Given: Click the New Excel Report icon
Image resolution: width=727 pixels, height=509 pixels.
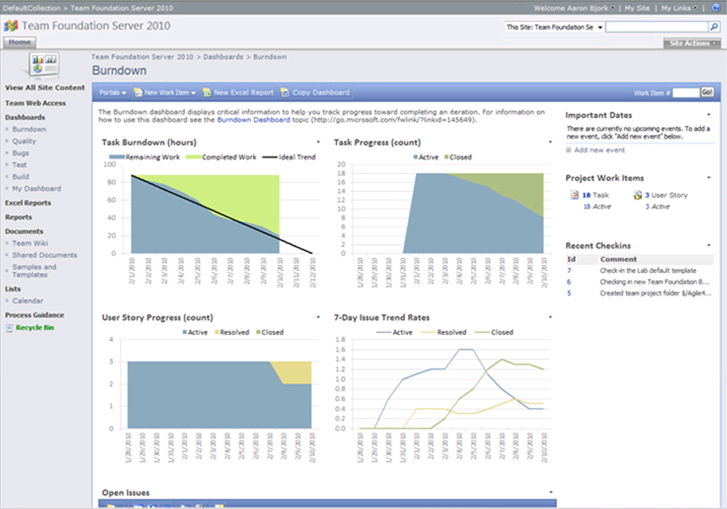Looking at the screenshot, I should pyautogui.click(x=207, y=93).
